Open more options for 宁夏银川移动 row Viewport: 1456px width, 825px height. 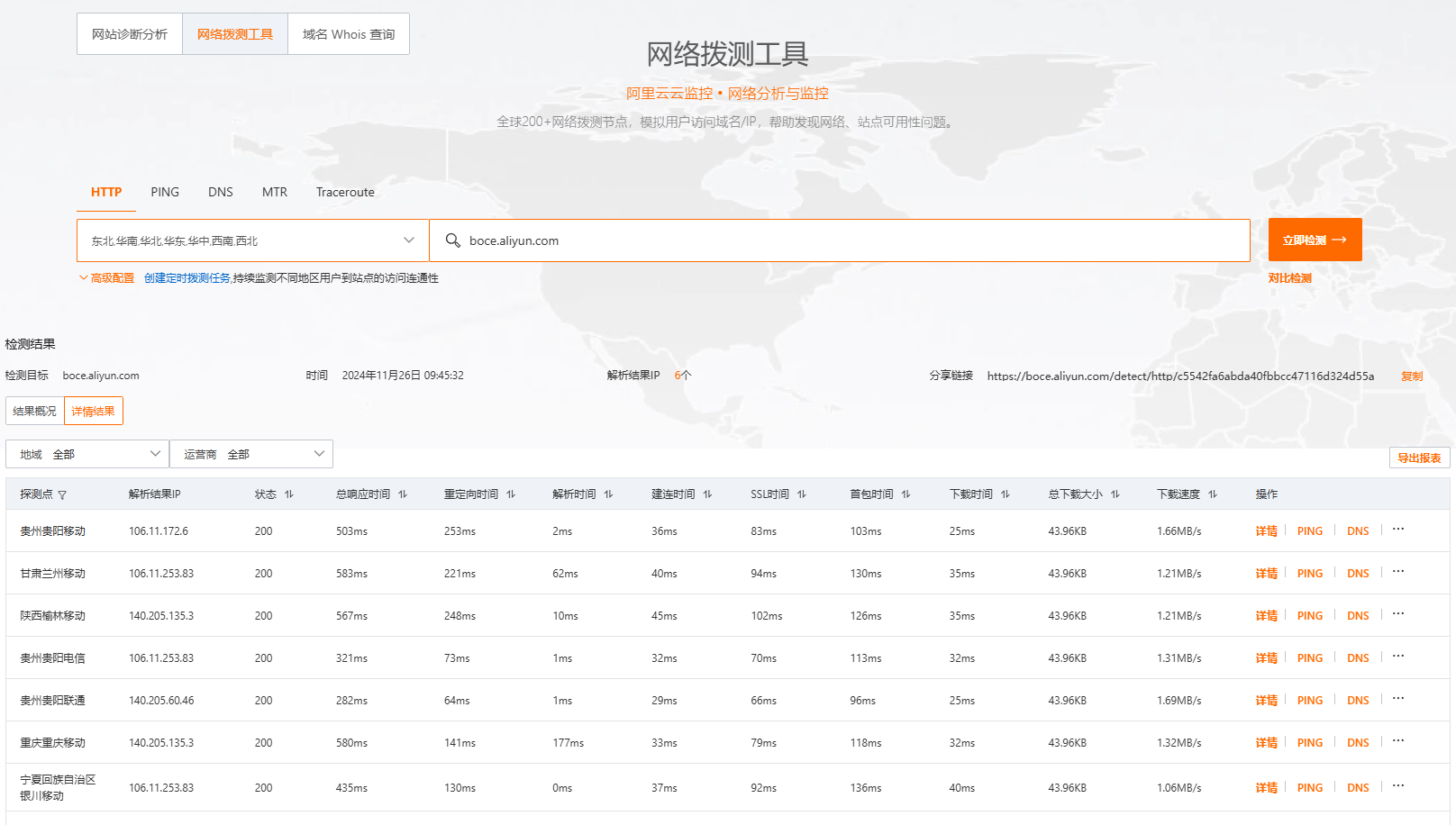pyautogui.click(x=1398, y=786)
